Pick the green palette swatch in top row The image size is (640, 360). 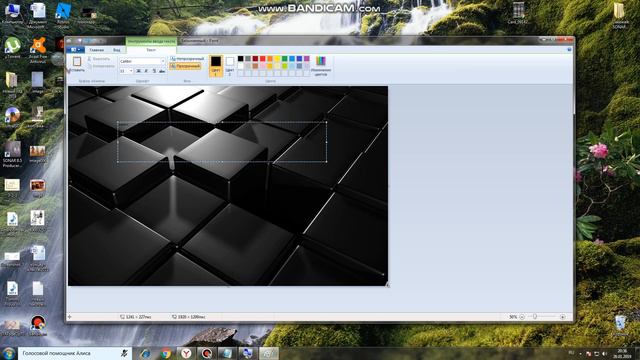coord(284,59)
